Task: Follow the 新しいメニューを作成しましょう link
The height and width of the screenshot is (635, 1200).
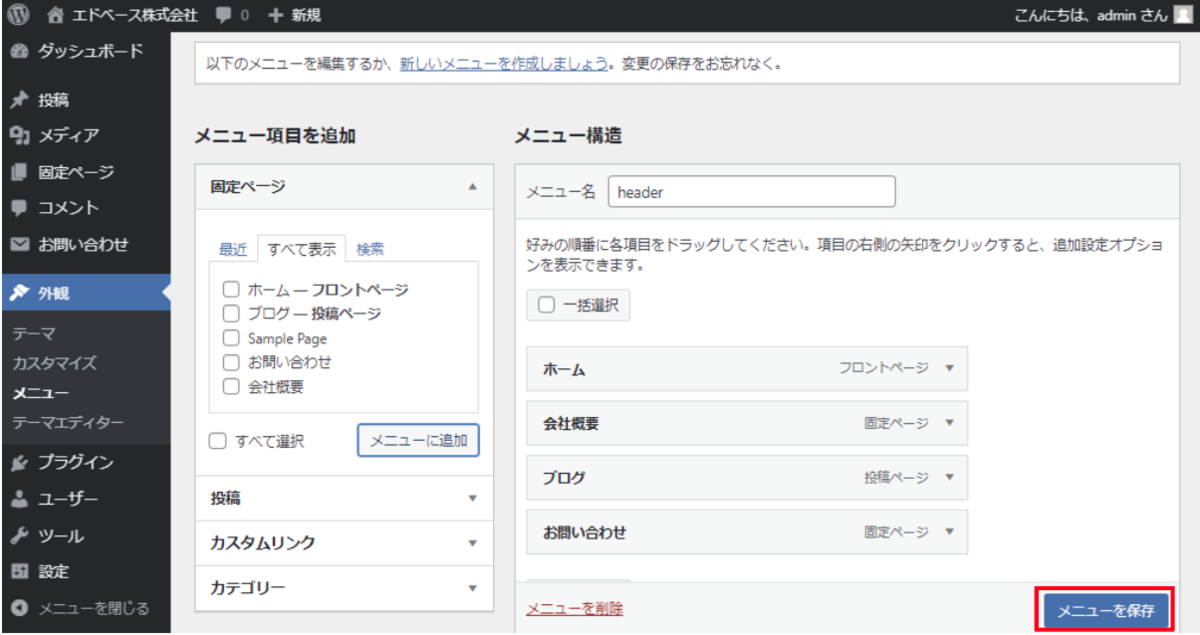Action: 504,64
